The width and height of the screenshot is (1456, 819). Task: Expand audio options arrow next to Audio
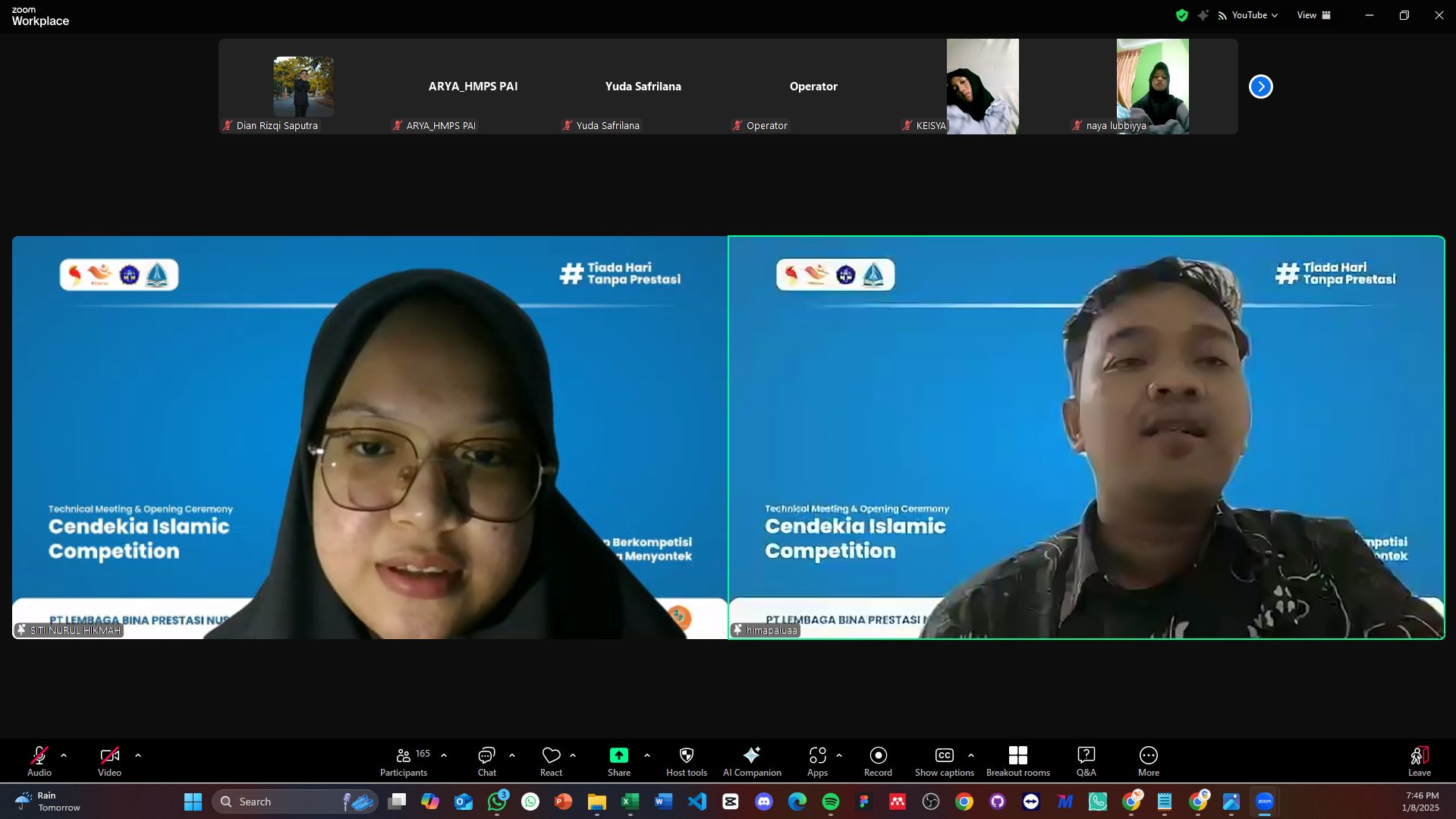(64, 755)
